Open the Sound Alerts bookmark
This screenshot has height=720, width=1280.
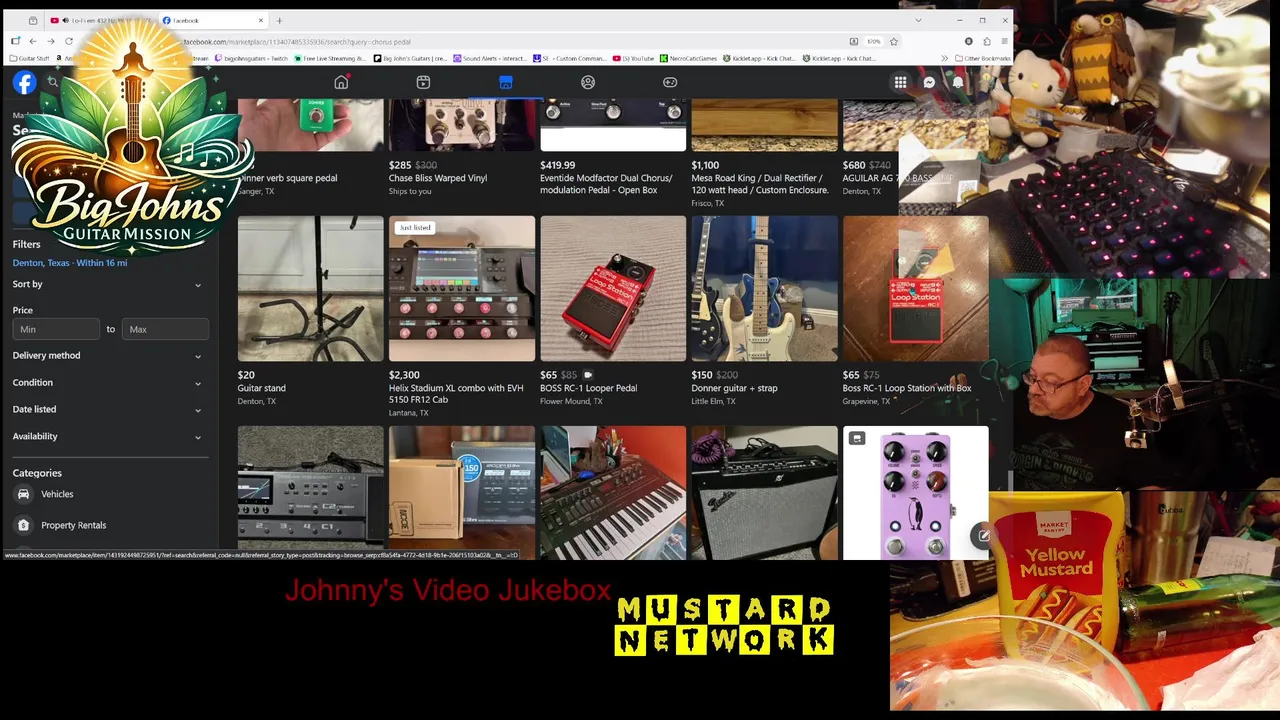(489, 58)
